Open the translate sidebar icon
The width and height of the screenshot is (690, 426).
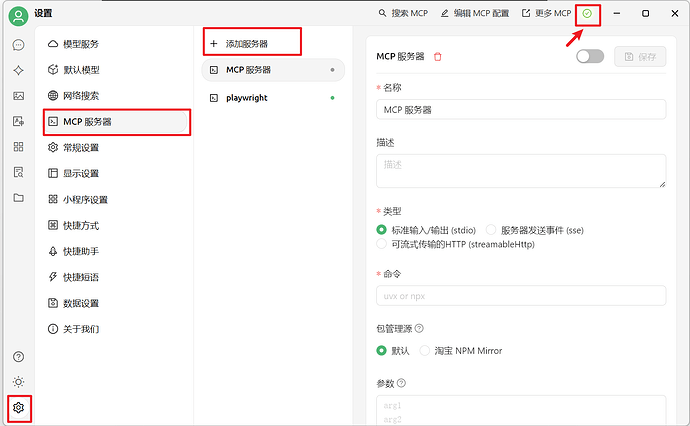click(x=18, y=121)
